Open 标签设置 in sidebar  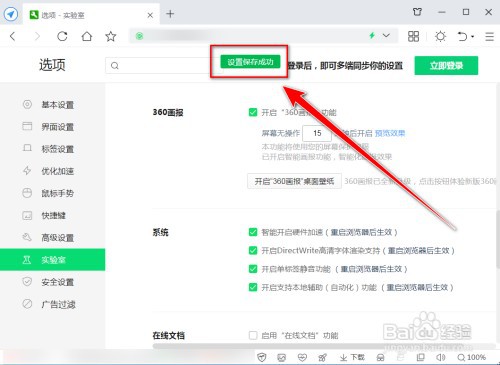click(x=52, y=149)
